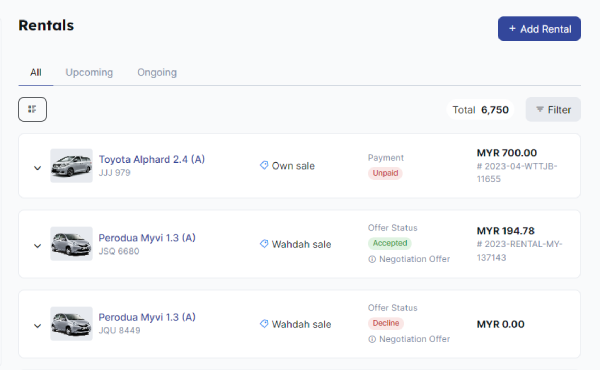The height and width of the screenshot is (370, 600).
Task: Click info icon next to Accepted Negotiation Offer
Action: (x=372, y=259)
